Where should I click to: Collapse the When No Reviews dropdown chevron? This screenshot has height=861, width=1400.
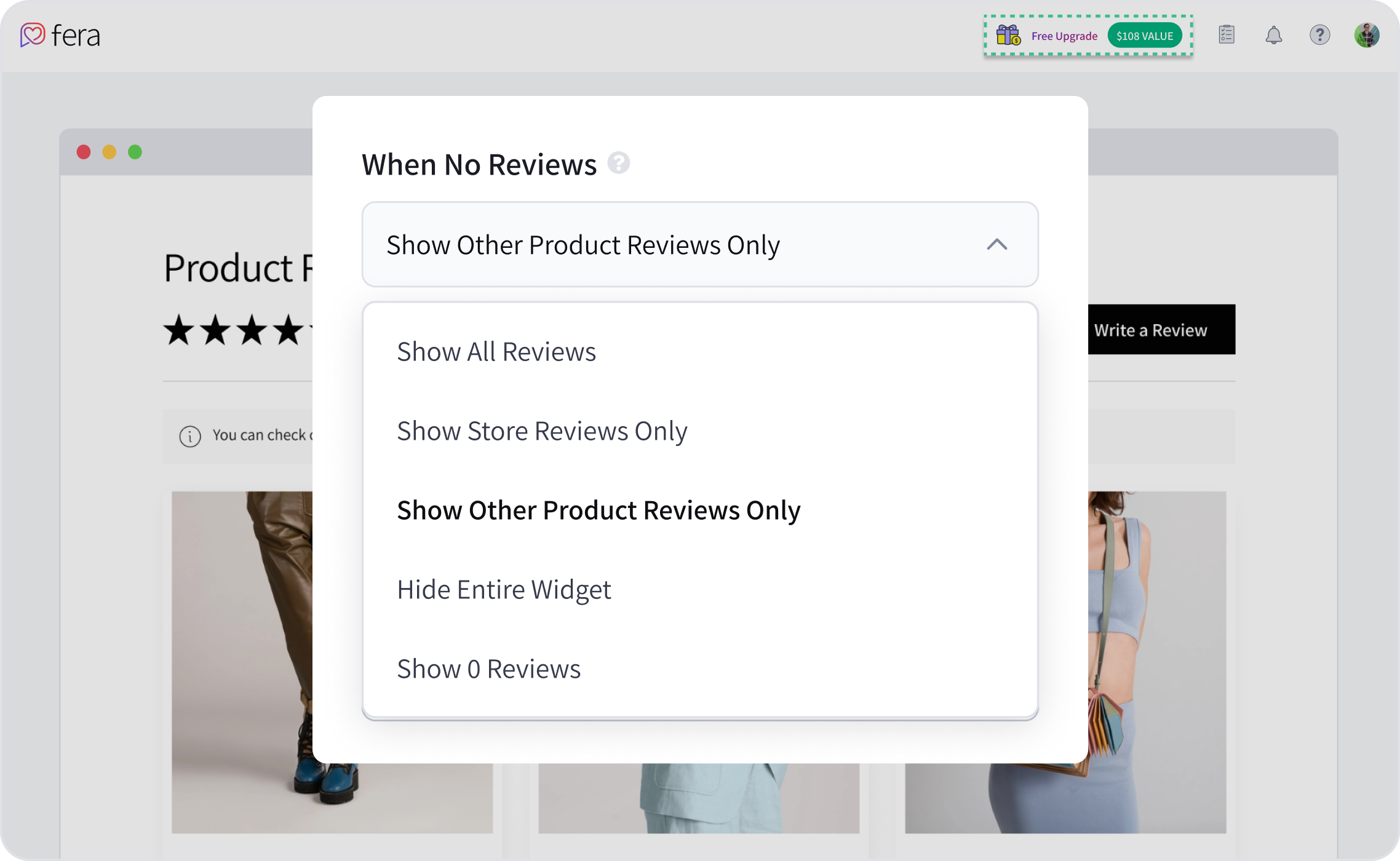pyautogui.click(x=996, y=244)
